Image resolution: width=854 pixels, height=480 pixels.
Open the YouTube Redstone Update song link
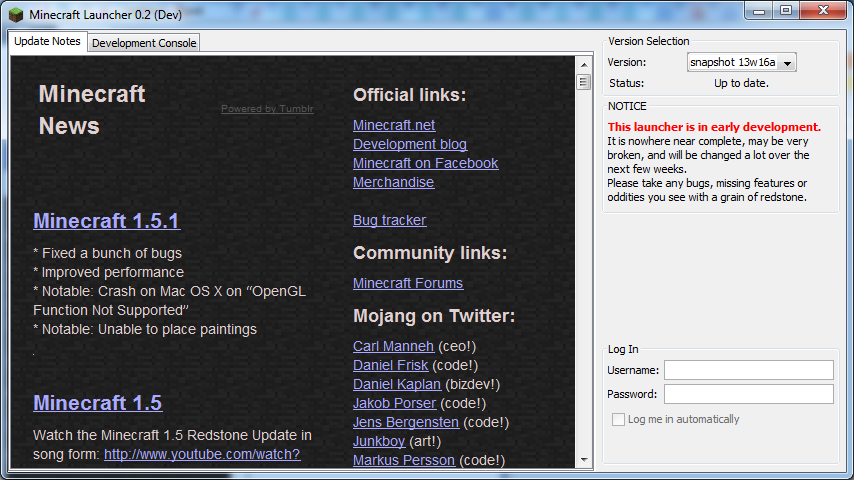click(201, 454)
